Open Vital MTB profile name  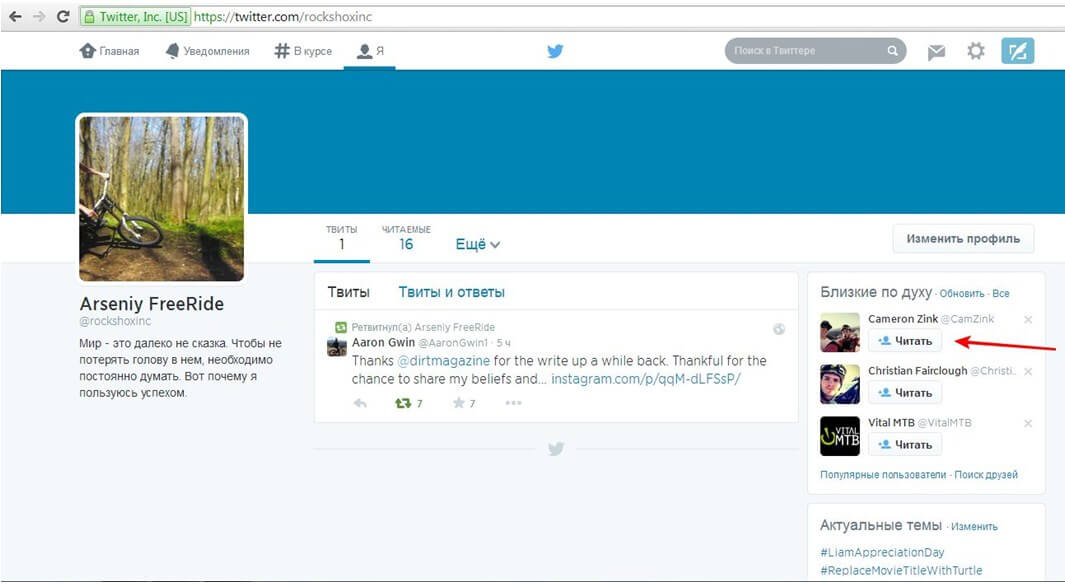pos(891,422)
